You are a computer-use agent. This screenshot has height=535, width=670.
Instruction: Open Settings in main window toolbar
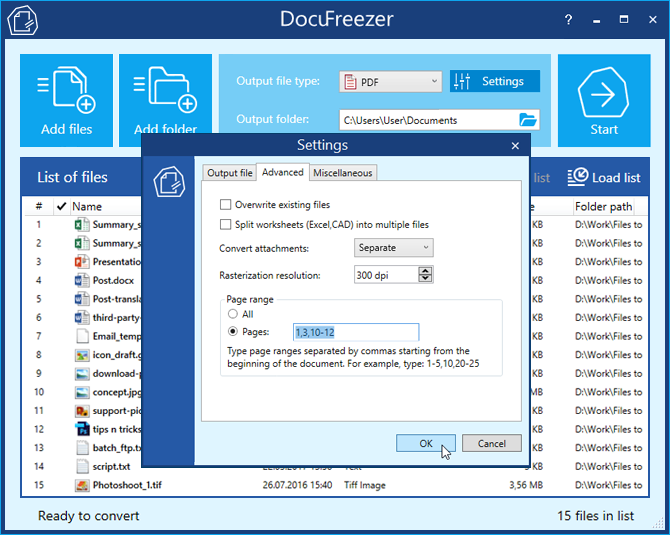tap(495, 81)
